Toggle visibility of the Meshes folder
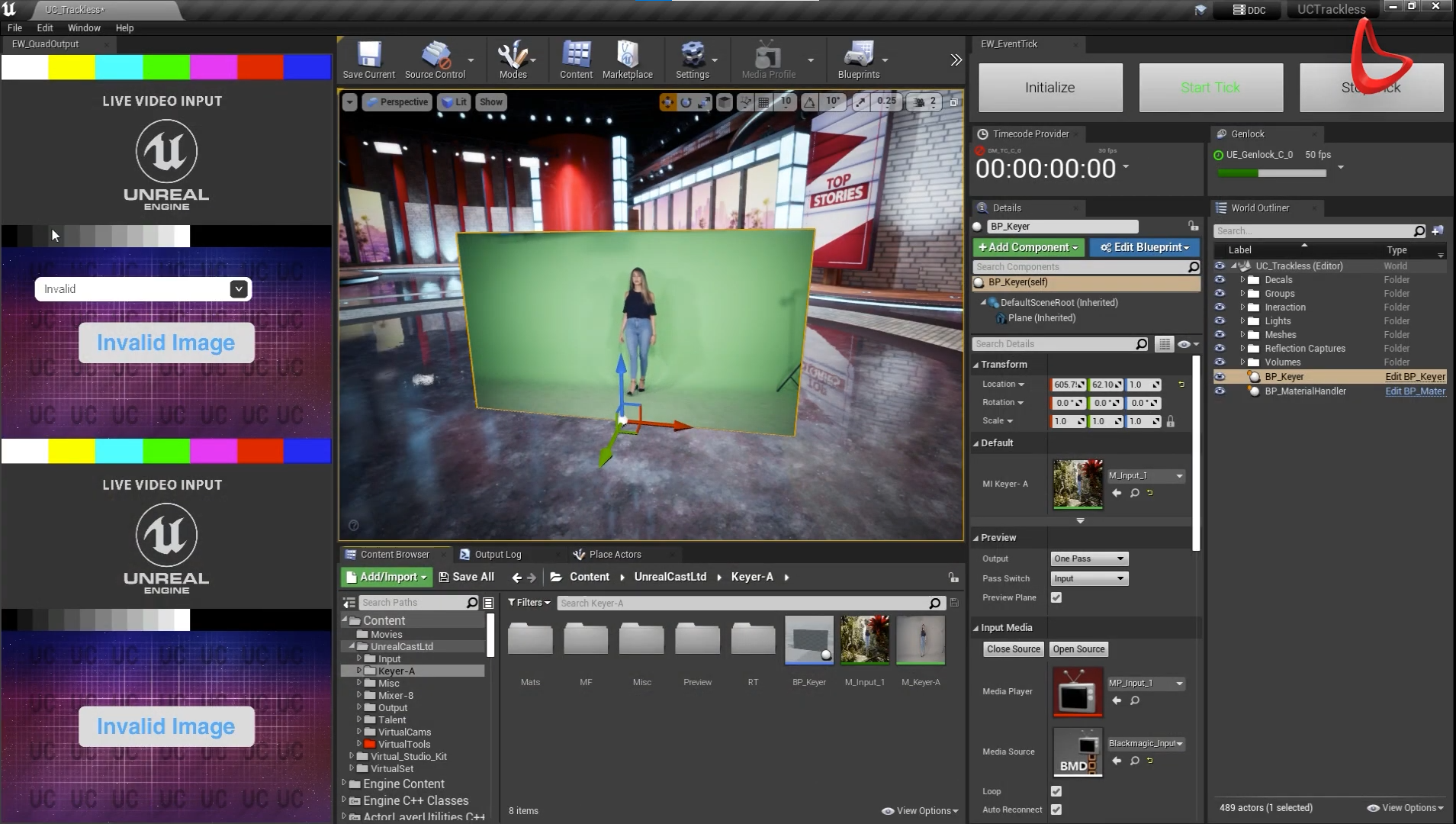 [1220, 335]
